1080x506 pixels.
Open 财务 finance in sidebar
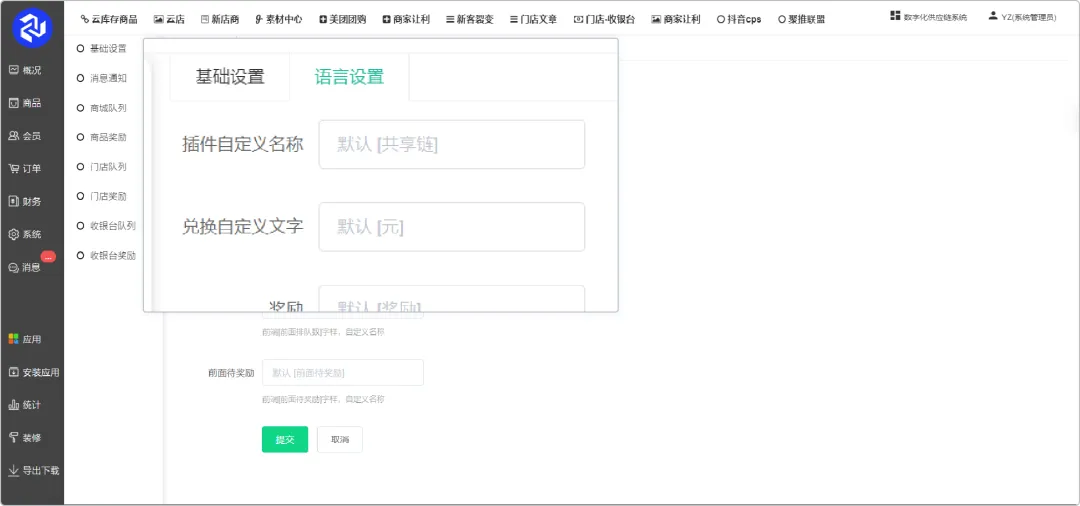coord(25,202)
